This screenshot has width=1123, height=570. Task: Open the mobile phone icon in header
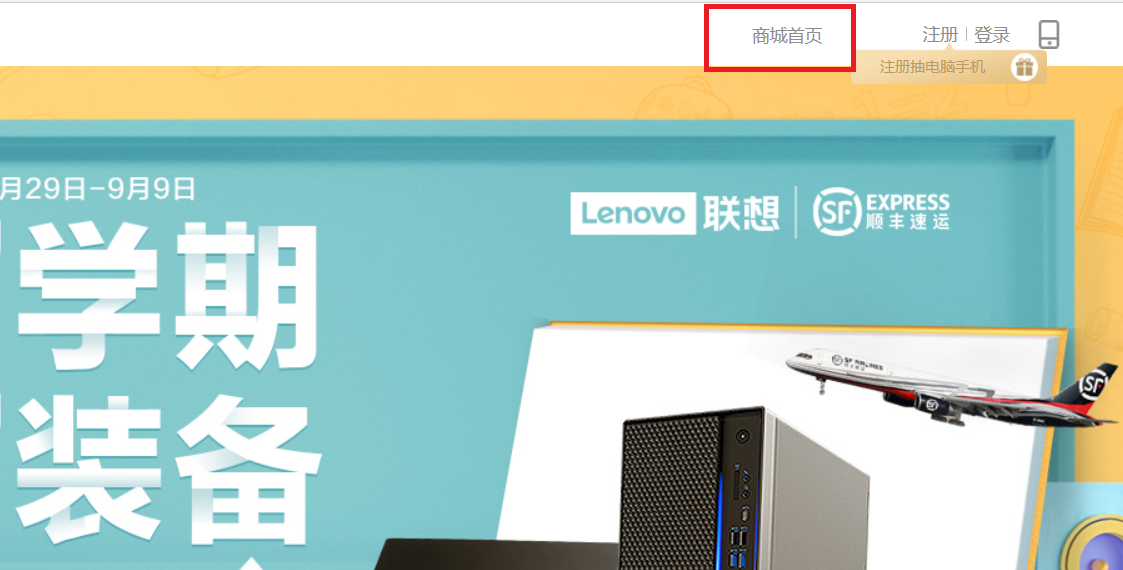[x=1049, y=34]
